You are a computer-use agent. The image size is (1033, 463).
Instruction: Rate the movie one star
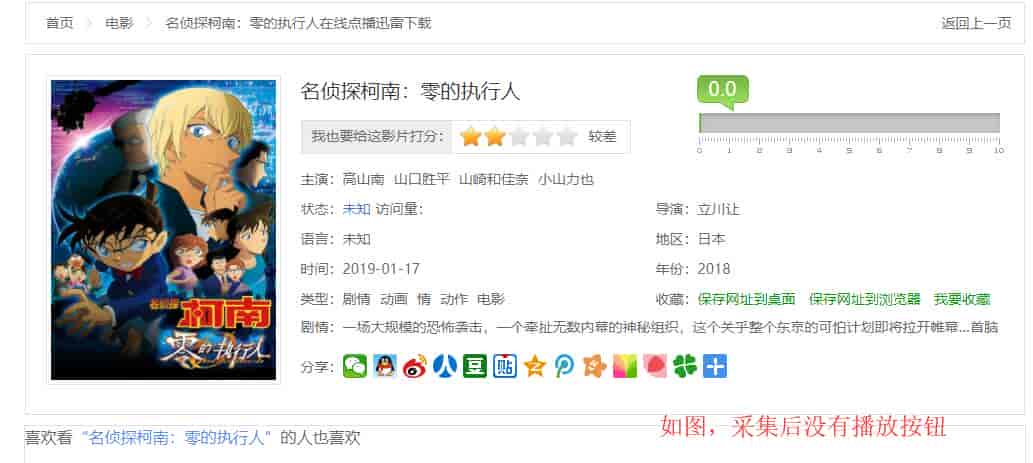tap(470, 137)
